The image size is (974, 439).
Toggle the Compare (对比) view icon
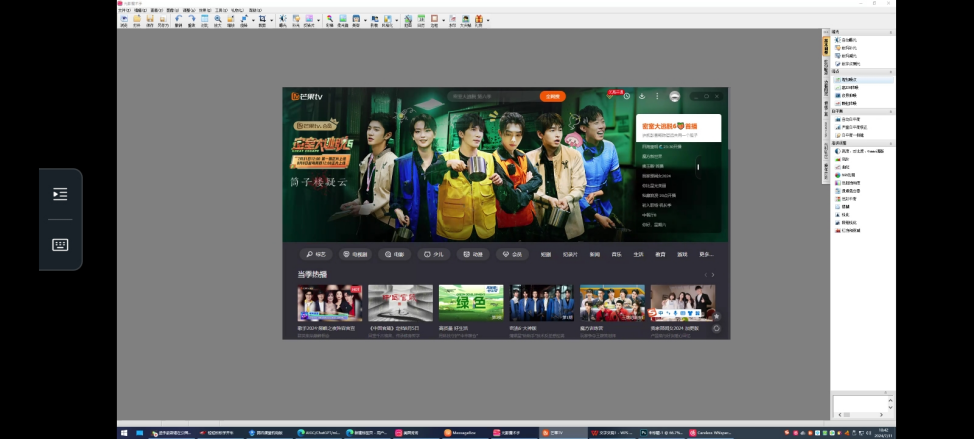click(204, 21)
